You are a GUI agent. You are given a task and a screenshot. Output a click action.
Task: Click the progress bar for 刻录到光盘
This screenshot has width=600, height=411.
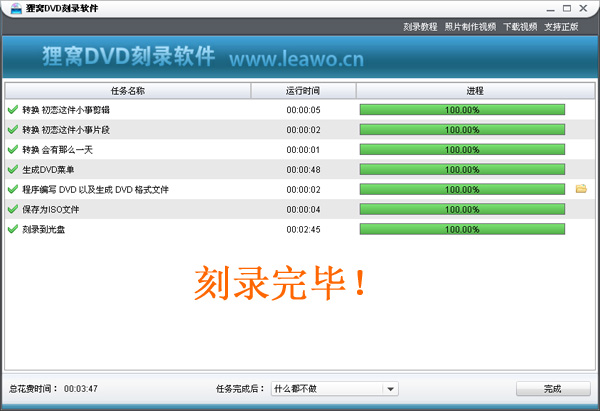point(462,229)
